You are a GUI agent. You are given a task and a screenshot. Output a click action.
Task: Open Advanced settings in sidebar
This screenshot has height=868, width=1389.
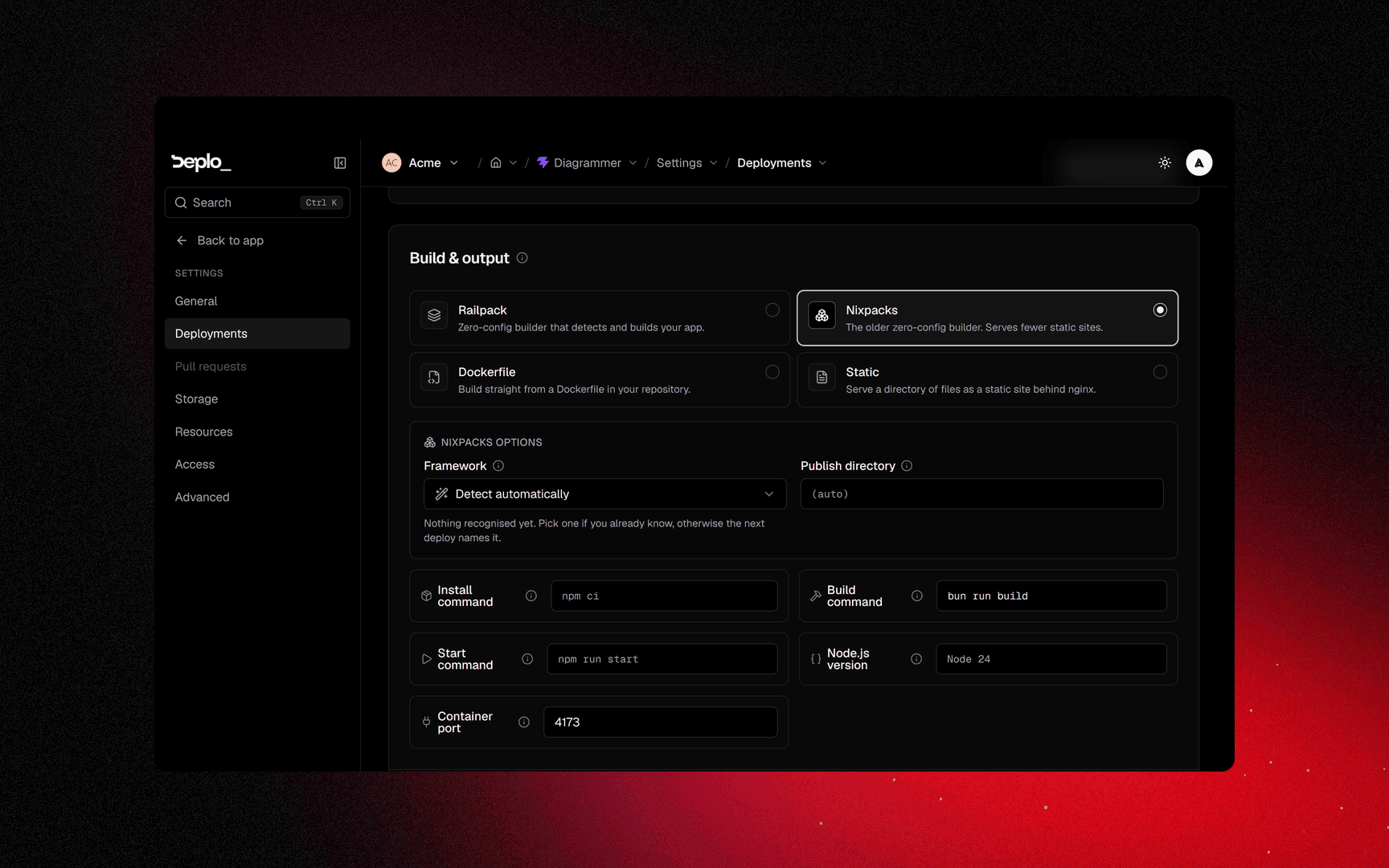point(257,497)
